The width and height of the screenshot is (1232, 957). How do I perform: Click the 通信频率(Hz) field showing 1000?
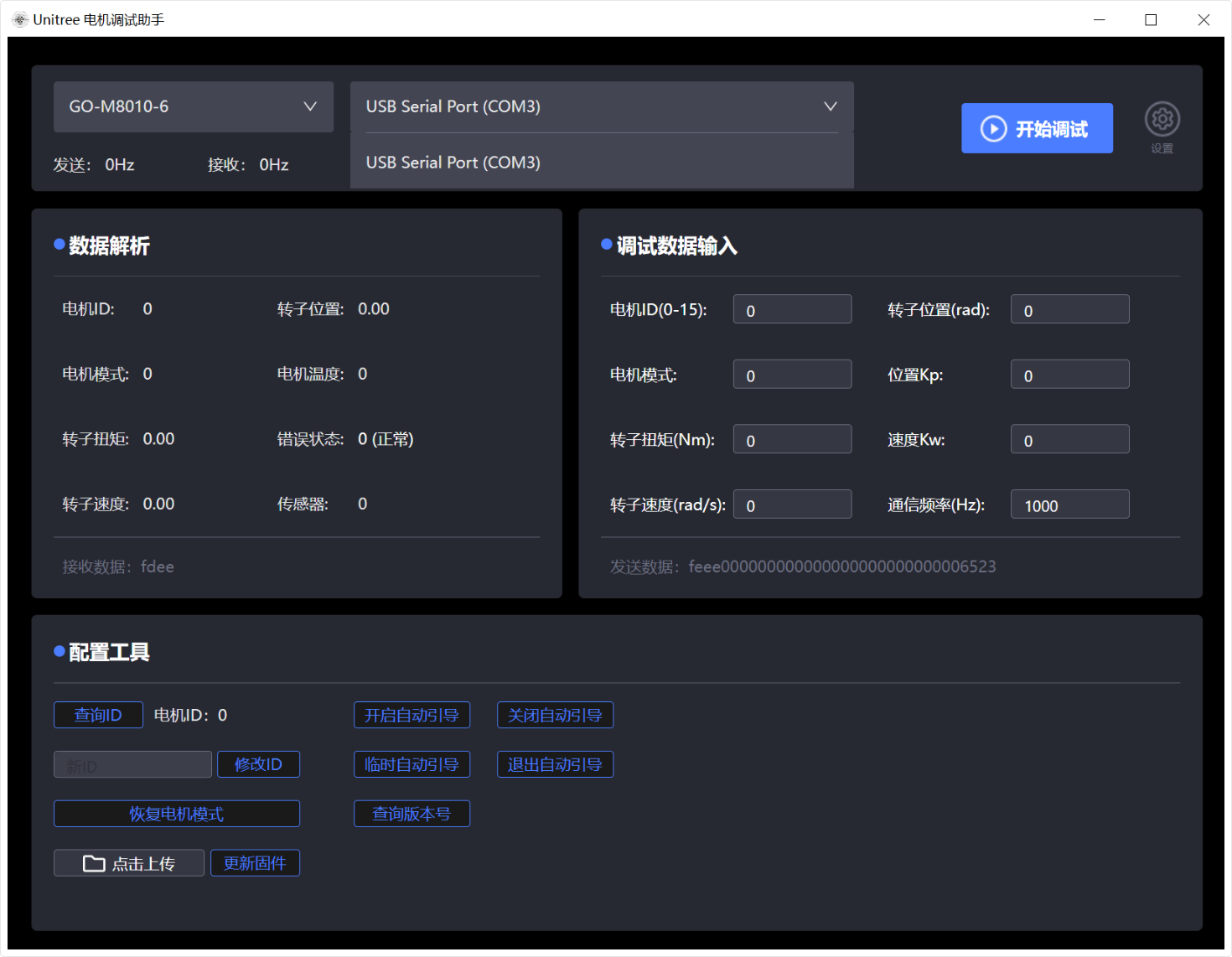tap(1069, 505)
